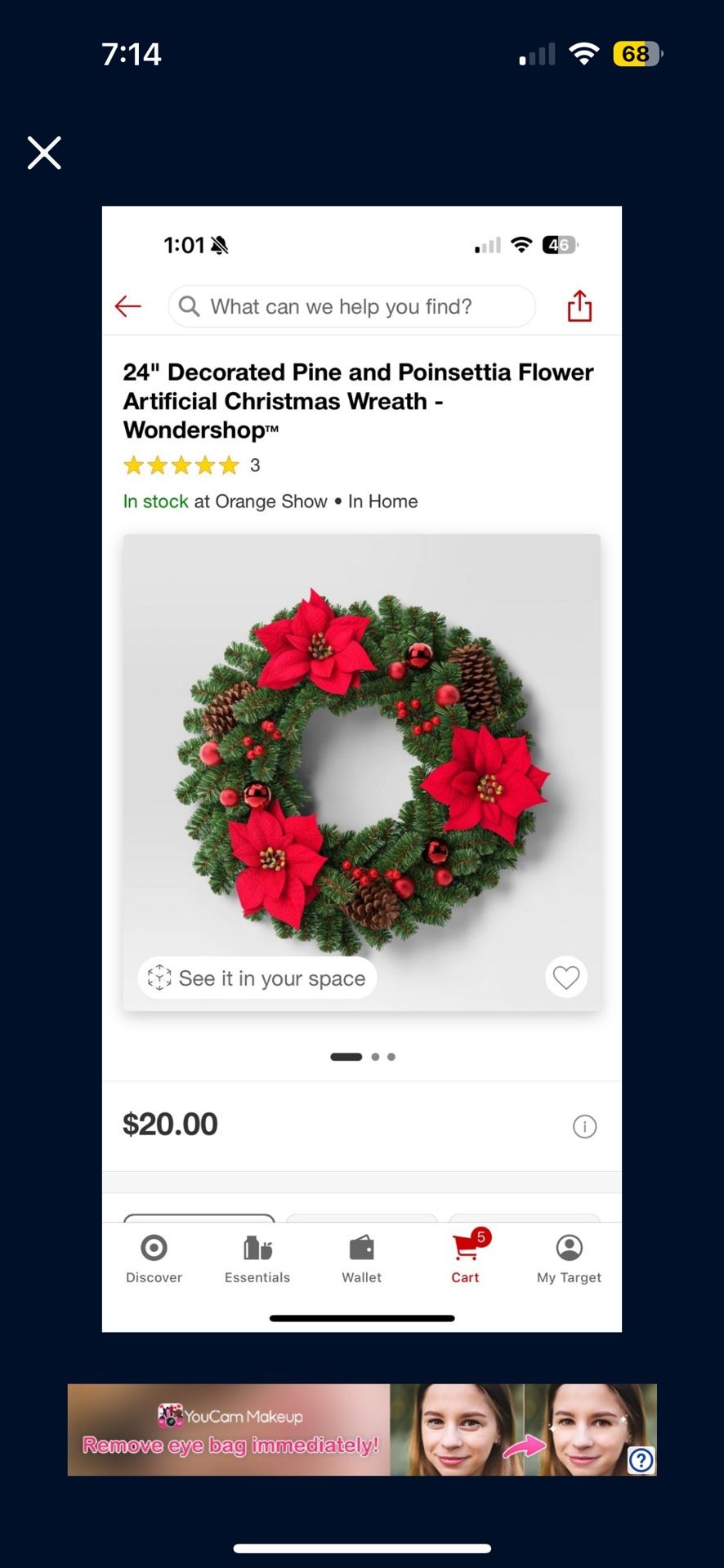Close the image viewer with the X

click(44, 153)
